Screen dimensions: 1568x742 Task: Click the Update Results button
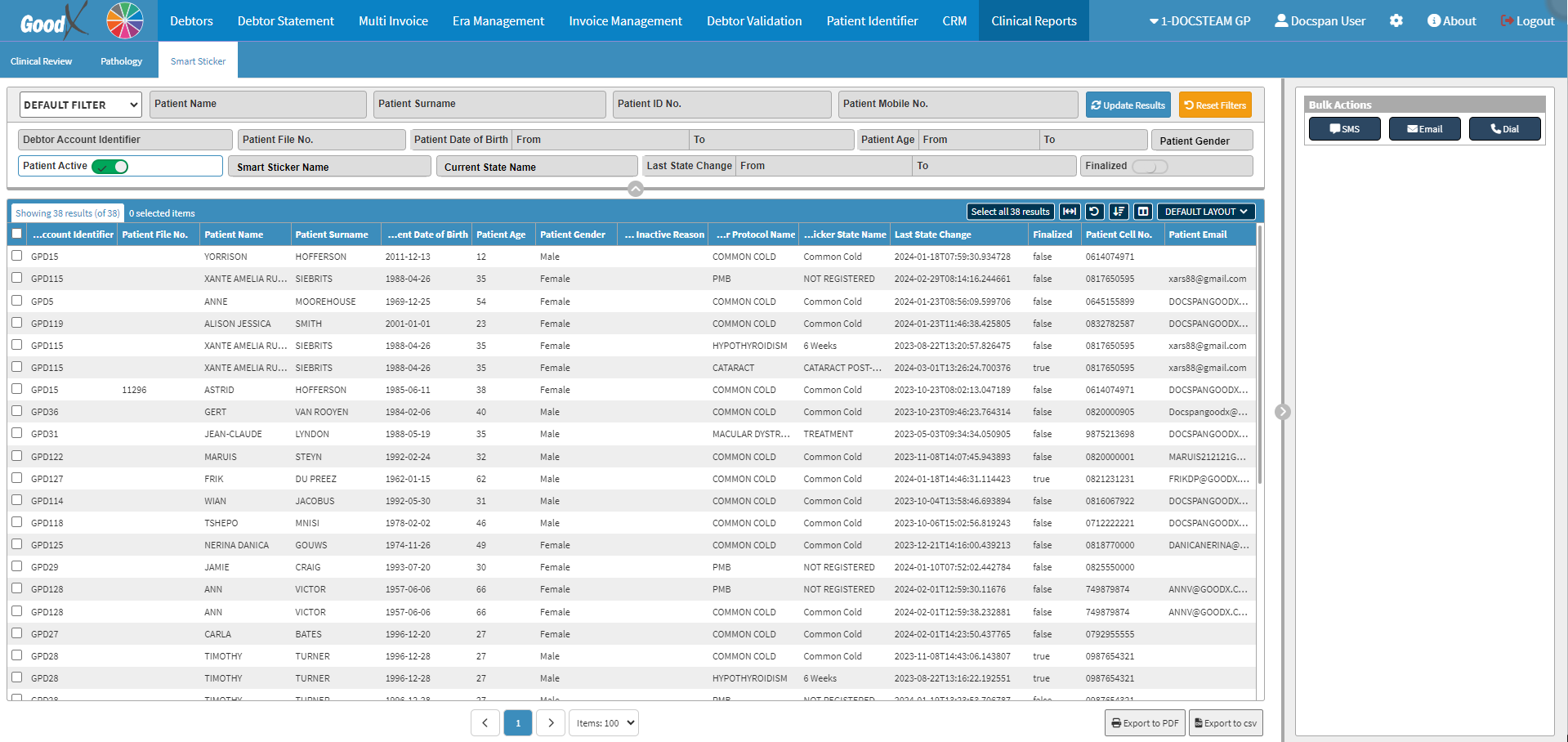[x=1128, y=105]
